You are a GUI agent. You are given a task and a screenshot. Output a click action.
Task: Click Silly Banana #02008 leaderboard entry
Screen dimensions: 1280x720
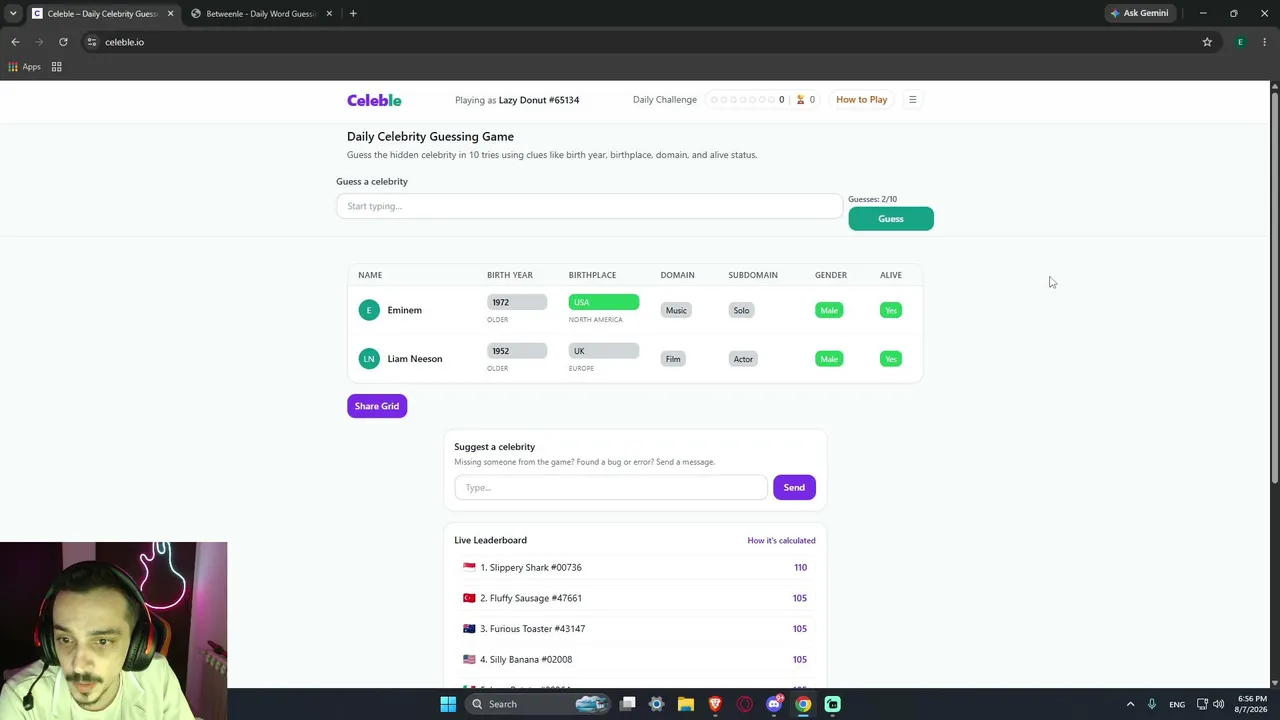point(635,660)
